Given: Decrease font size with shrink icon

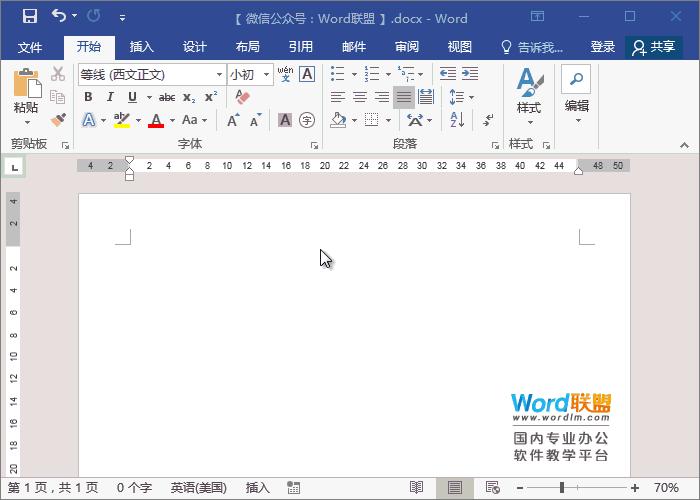Looking at the screenshot, I should [255, 120].
